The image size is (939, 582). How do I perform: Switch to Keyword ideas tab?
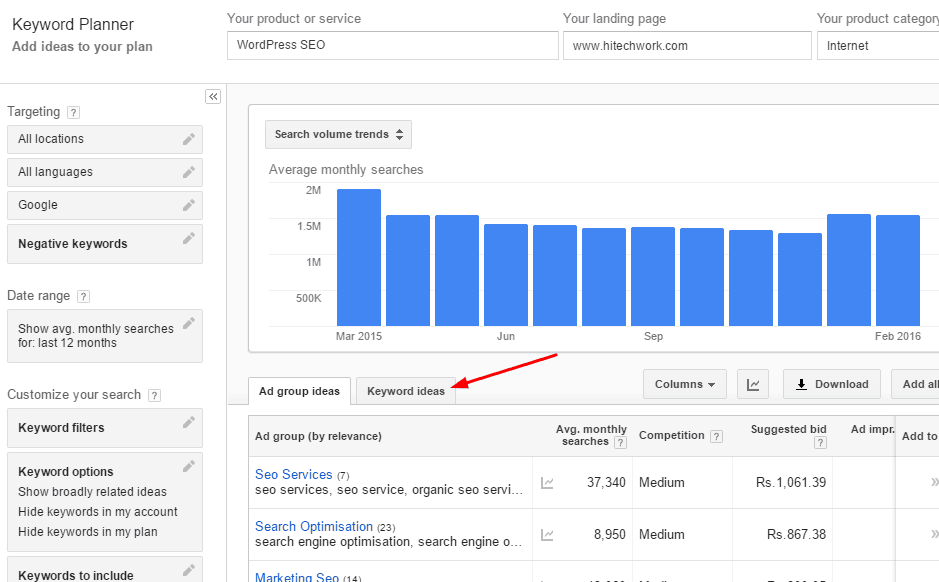[x=405, y=391]
